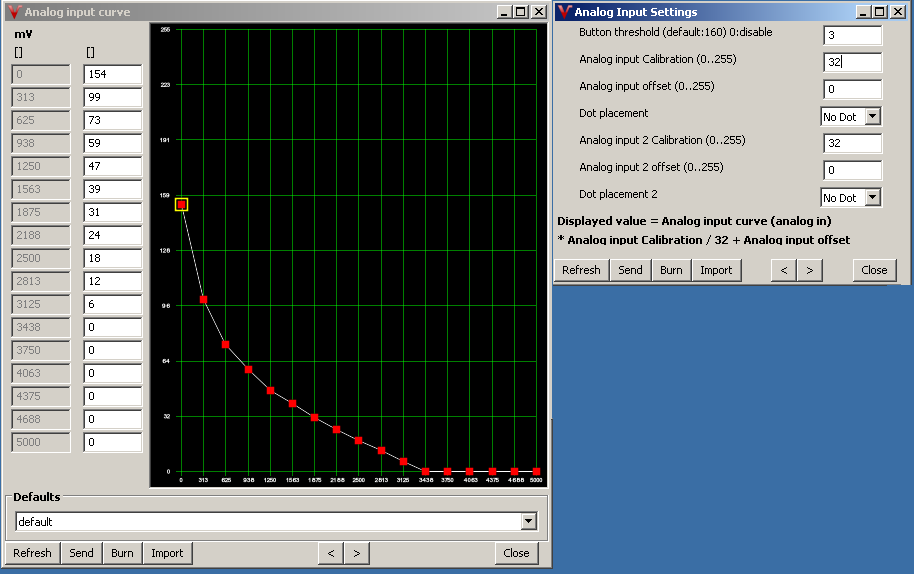The image size is (914, 574).
Task: Click the Analog input curve window logo icon
Action: tap(14, 12)
